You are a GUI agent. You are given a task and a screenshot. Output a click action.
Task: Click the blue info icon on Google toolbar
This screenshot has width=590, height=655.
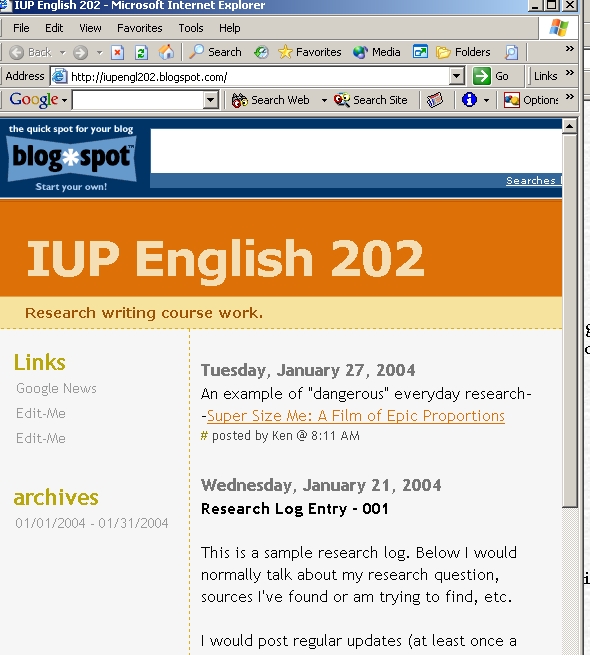click(x=469, y=100)
